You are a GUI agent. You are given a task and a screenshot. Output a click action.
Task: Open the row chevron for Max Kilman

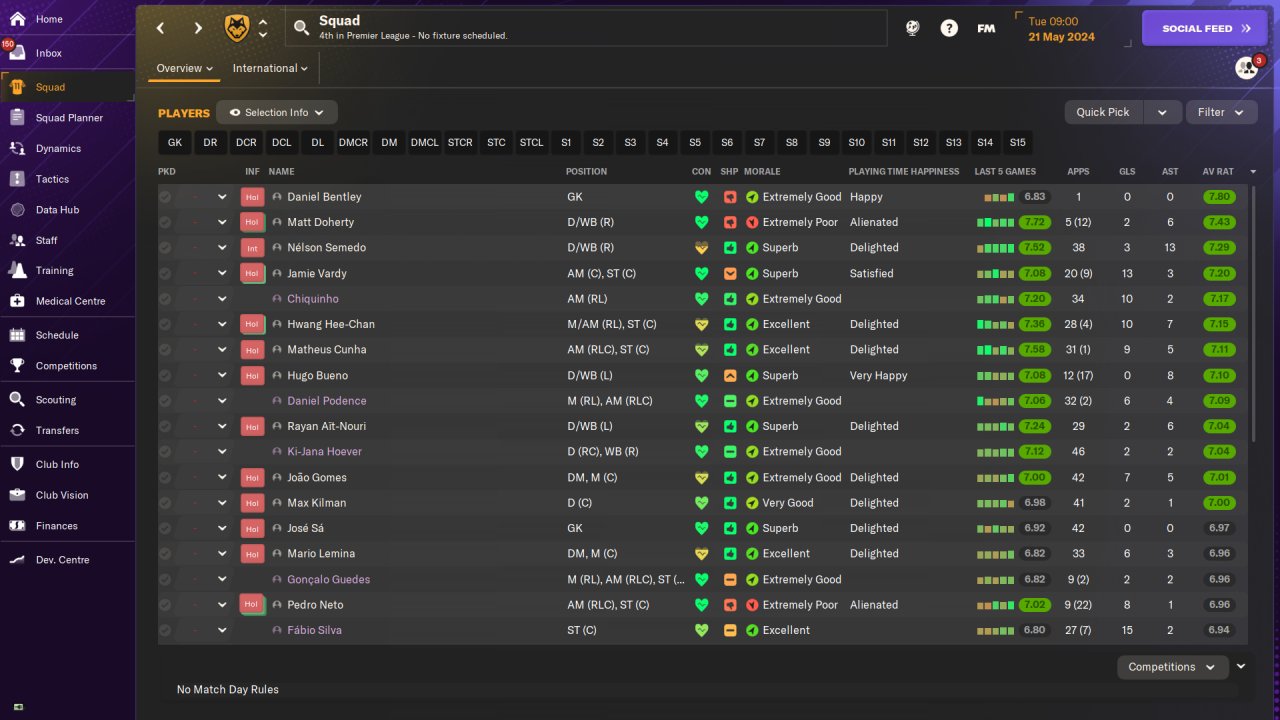pos(222,503)
